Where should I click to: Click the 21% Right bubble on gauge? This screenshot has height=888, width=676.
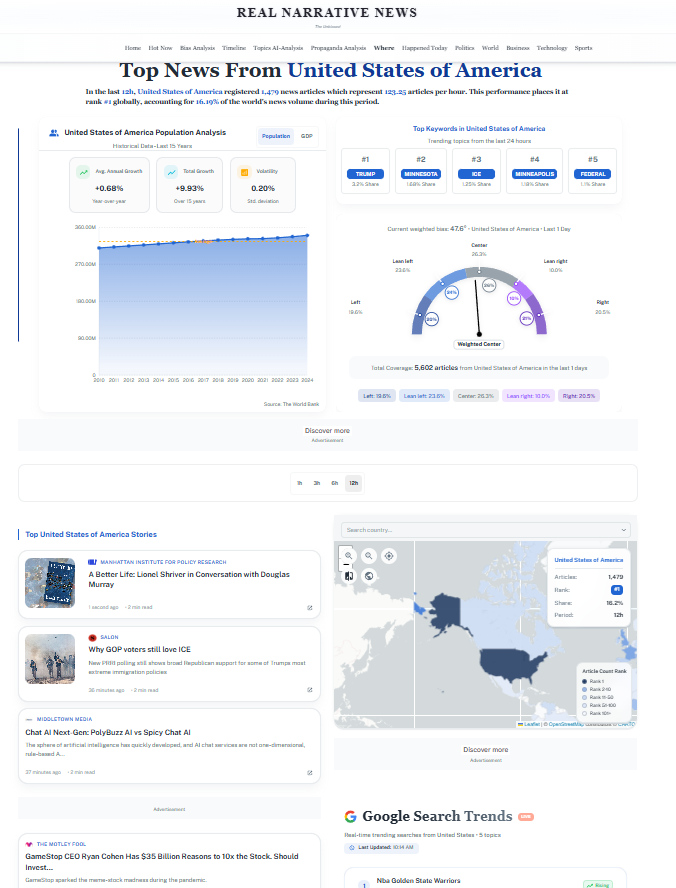[x=527, y=318]
